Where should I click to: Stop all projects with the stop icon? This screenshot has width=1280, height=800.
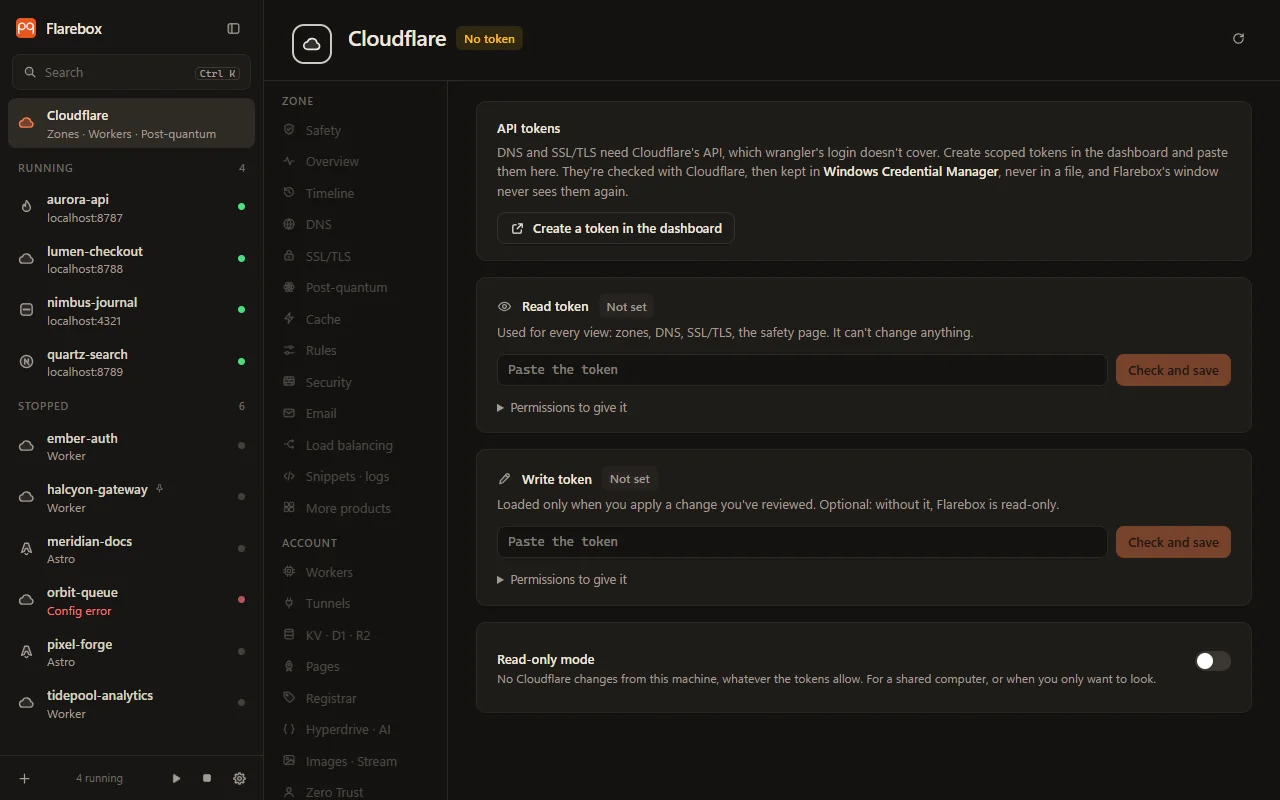point(207,778)
